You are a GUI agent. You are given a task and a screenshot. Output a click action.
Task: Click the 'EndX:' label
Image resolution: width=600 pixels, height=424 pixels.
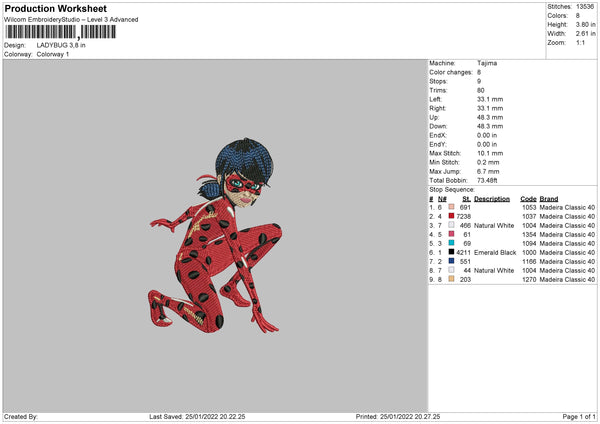(x=438, y=135)
